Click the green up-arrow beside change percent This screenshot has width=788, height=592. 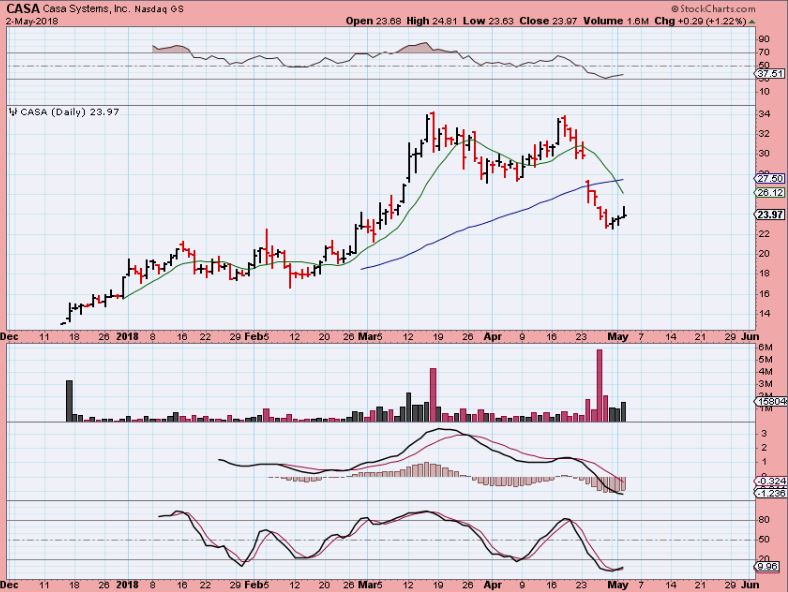(752, 22)
